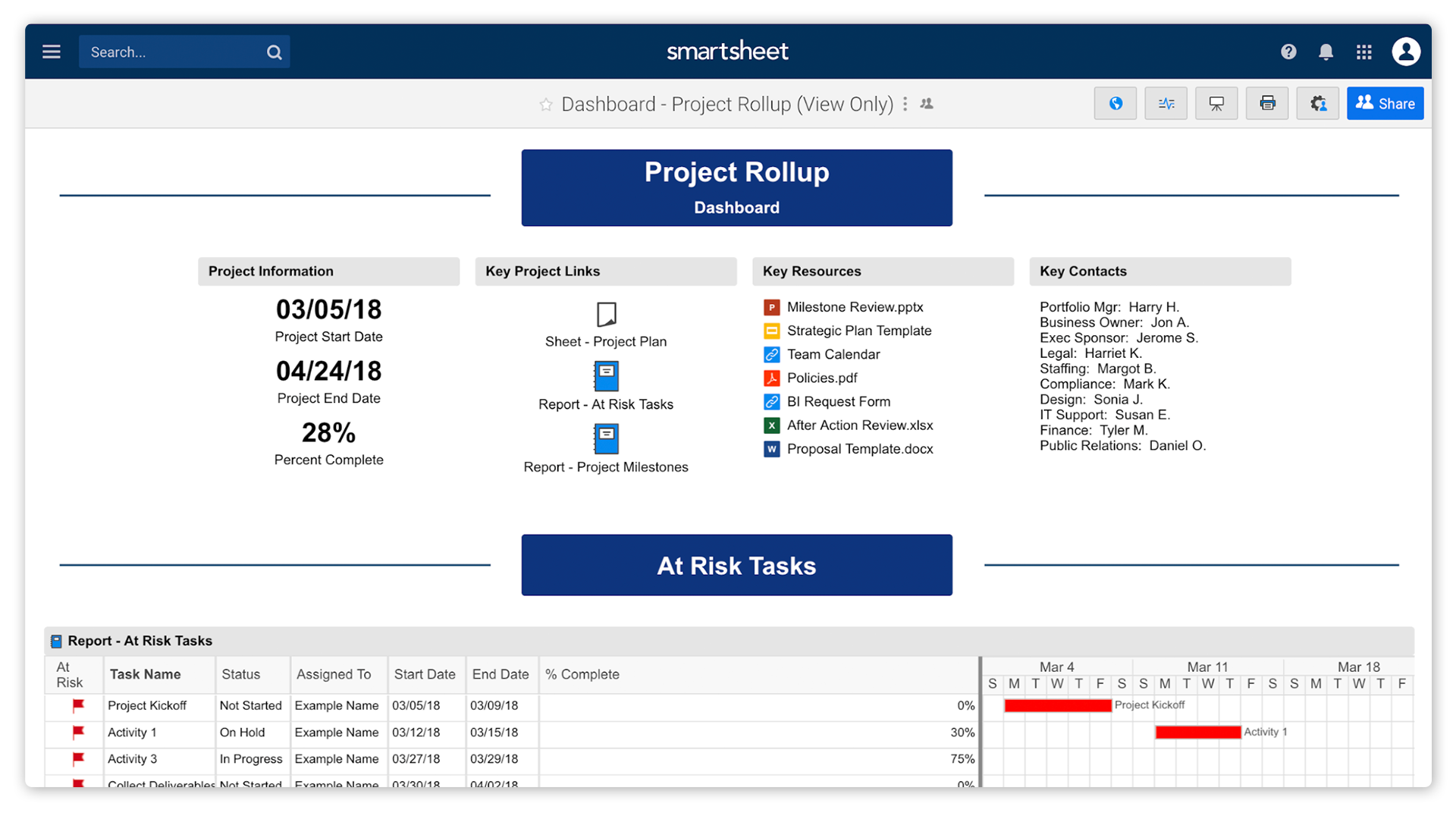1456x816 pixels.
Task: Open the Report - At Risk Tasks widget title
Action: (x=140, y=642)
